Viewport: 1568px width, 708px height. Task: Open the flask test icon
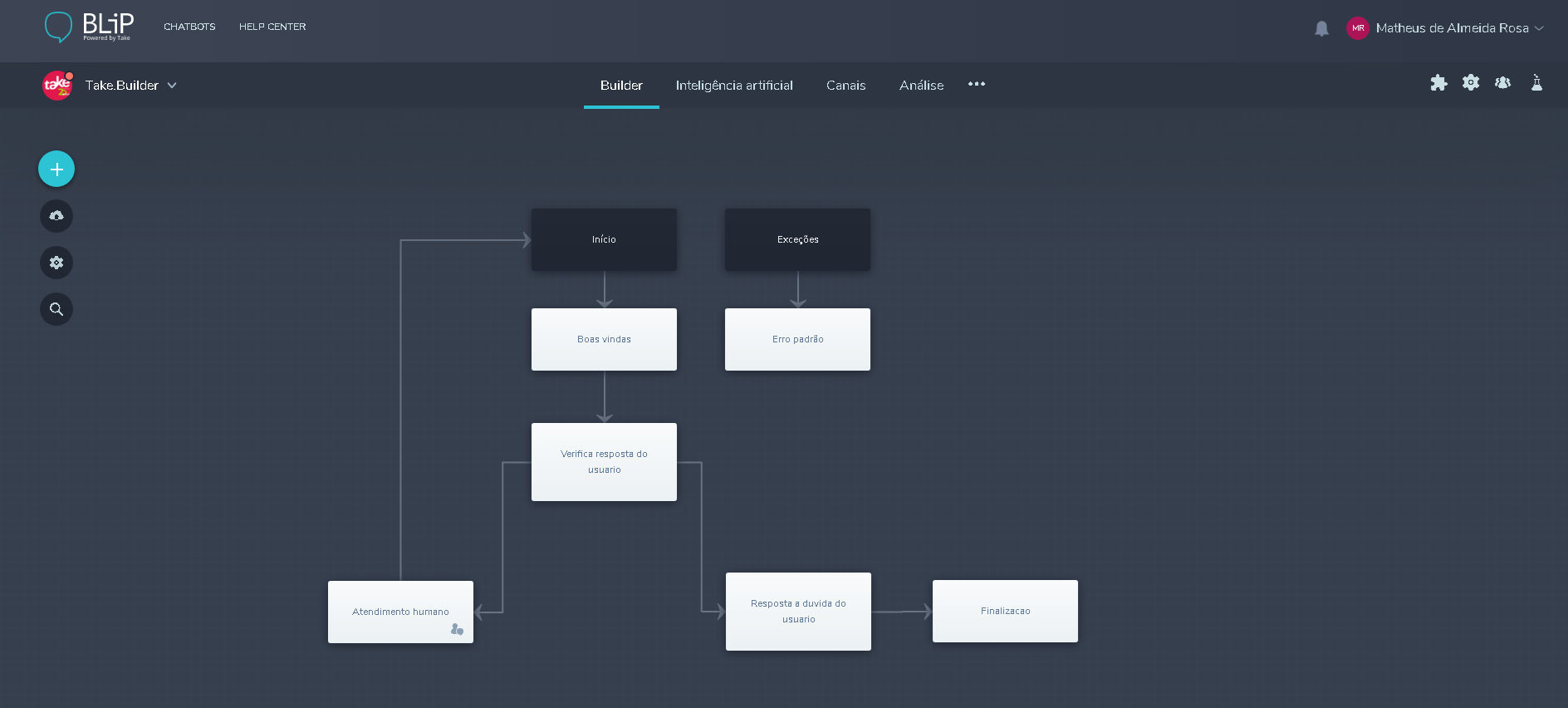1536,82
